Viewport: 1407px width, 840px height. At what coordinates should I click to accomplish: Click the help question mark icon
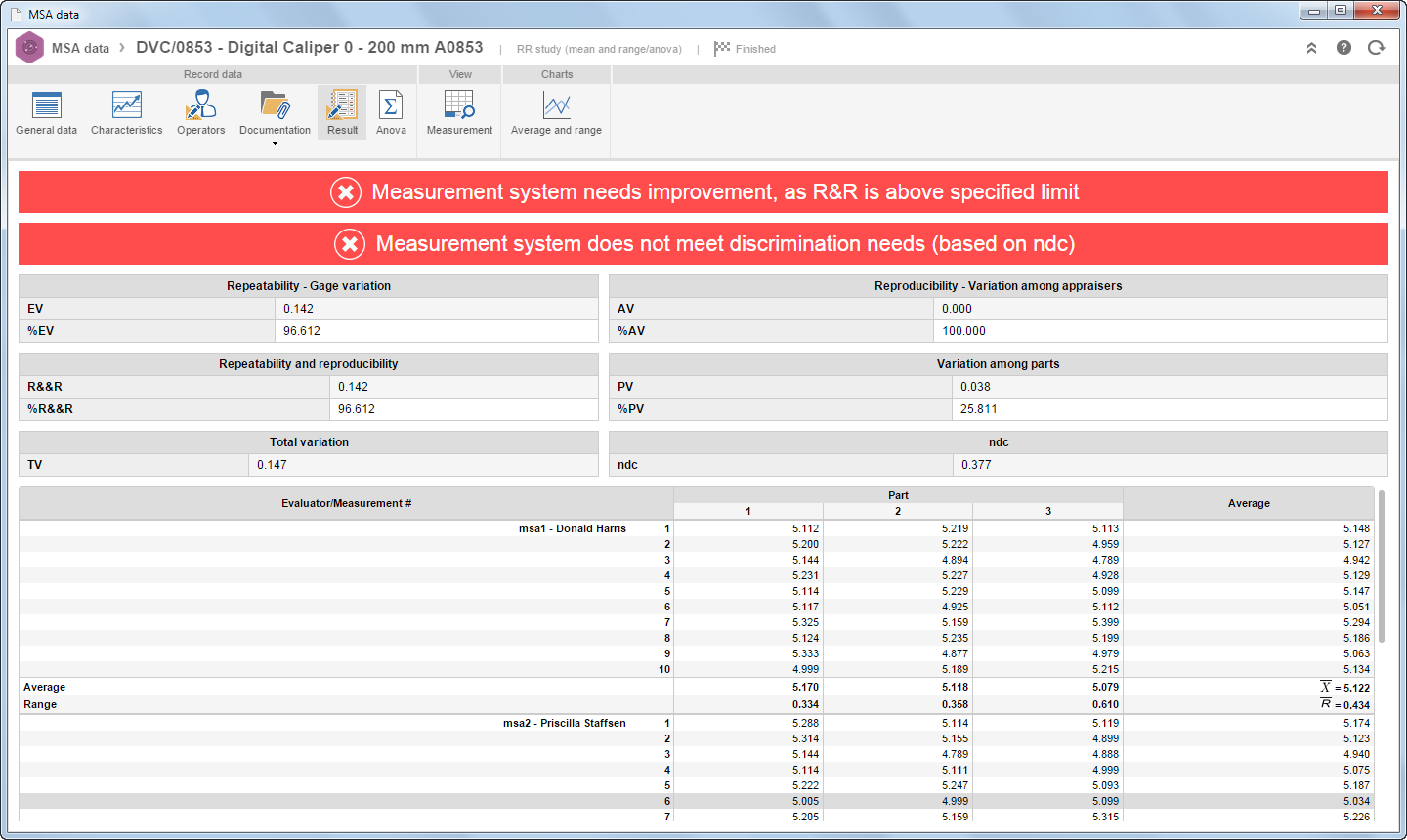click(1344, 48)
